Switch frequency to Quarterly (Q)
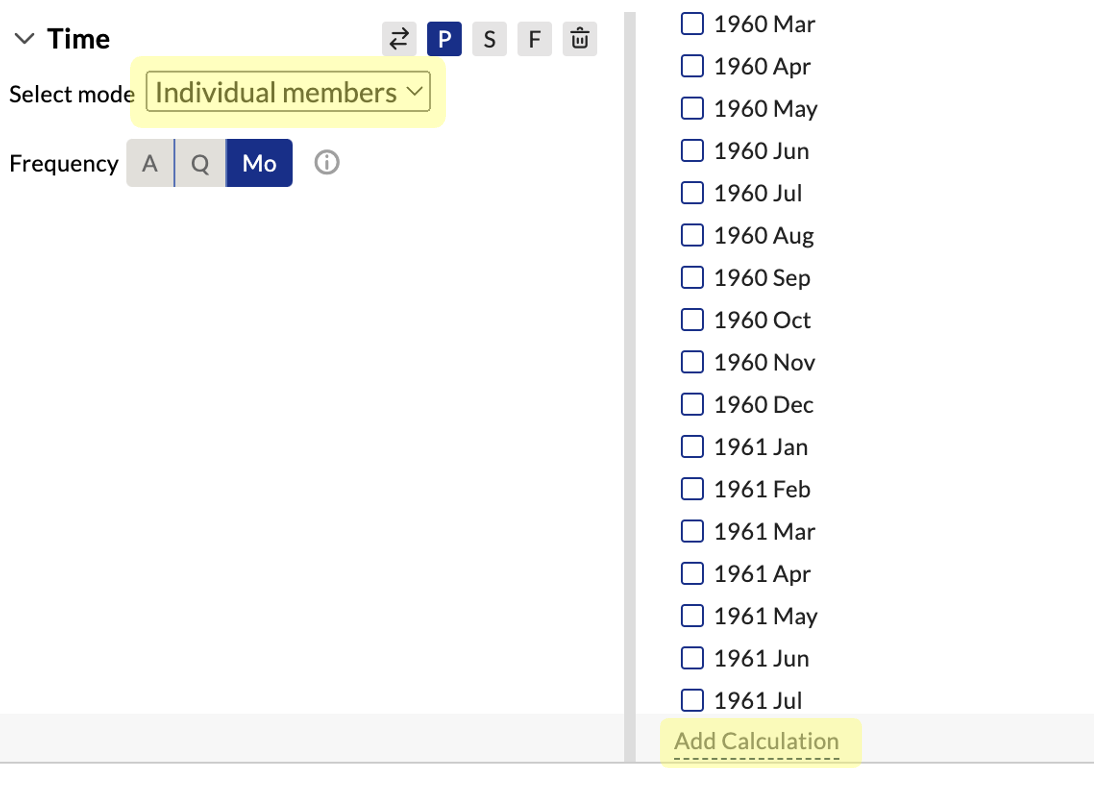Image resolution: width=1094 pixels, height=786 pixels. [200, 163]
